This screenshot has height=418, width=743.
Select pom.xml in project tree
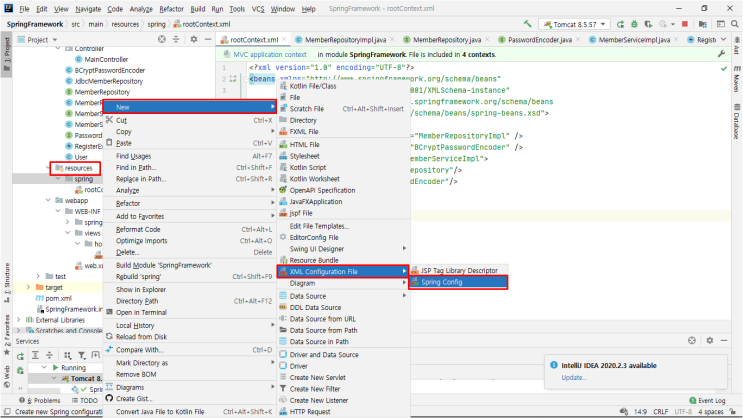[x=58, y=298]
